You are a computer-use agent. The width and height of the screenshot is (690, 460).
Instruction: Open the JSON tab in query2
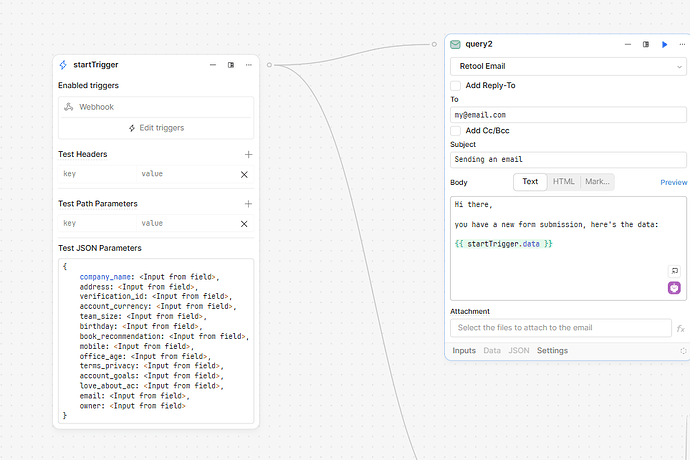point(519,350)
